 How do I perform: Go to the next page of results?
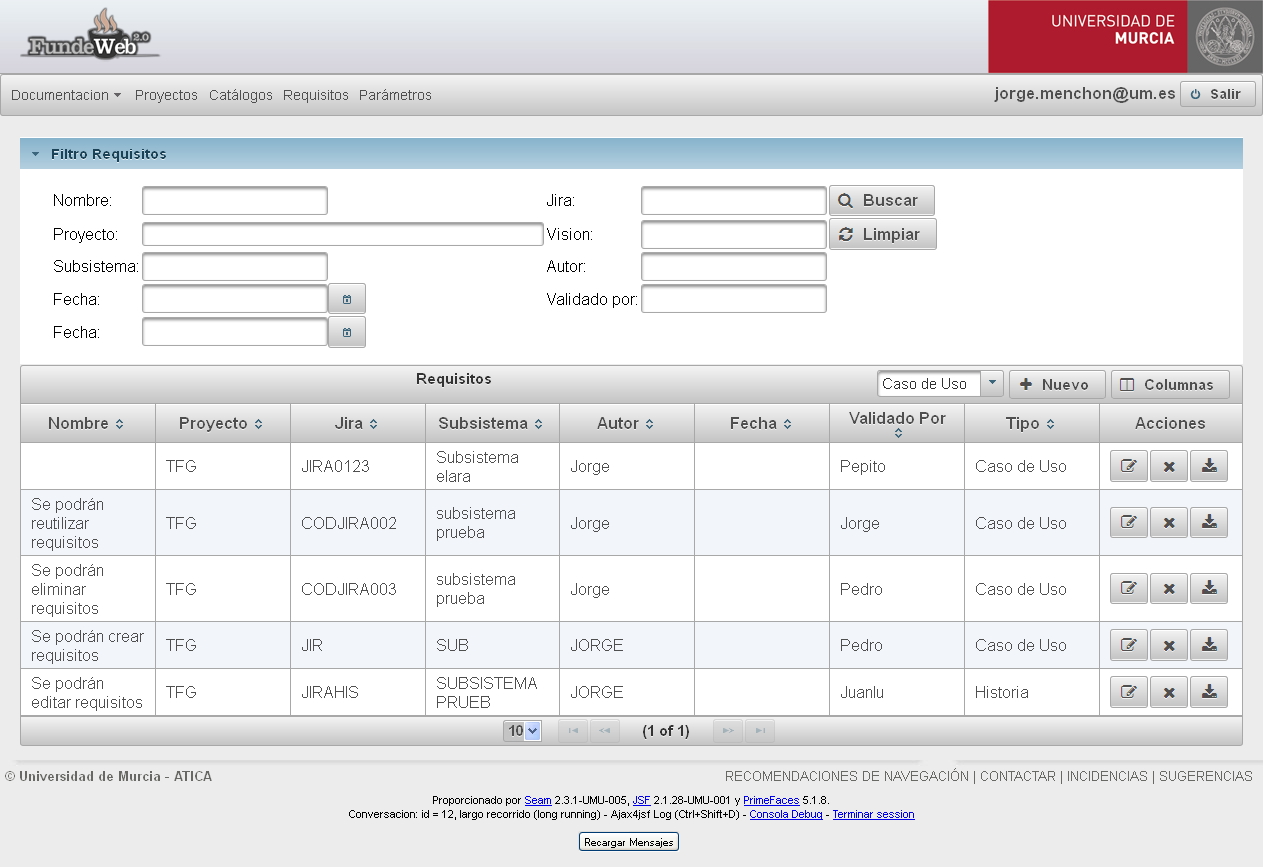(728, 731)
